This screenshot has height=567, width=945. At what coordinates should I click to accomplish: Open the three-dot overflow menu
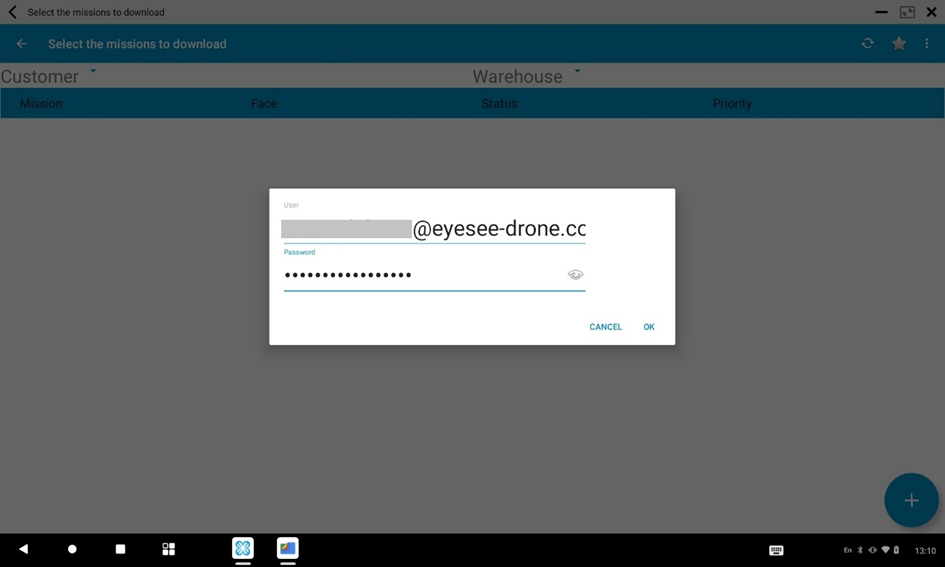point(927,44)
